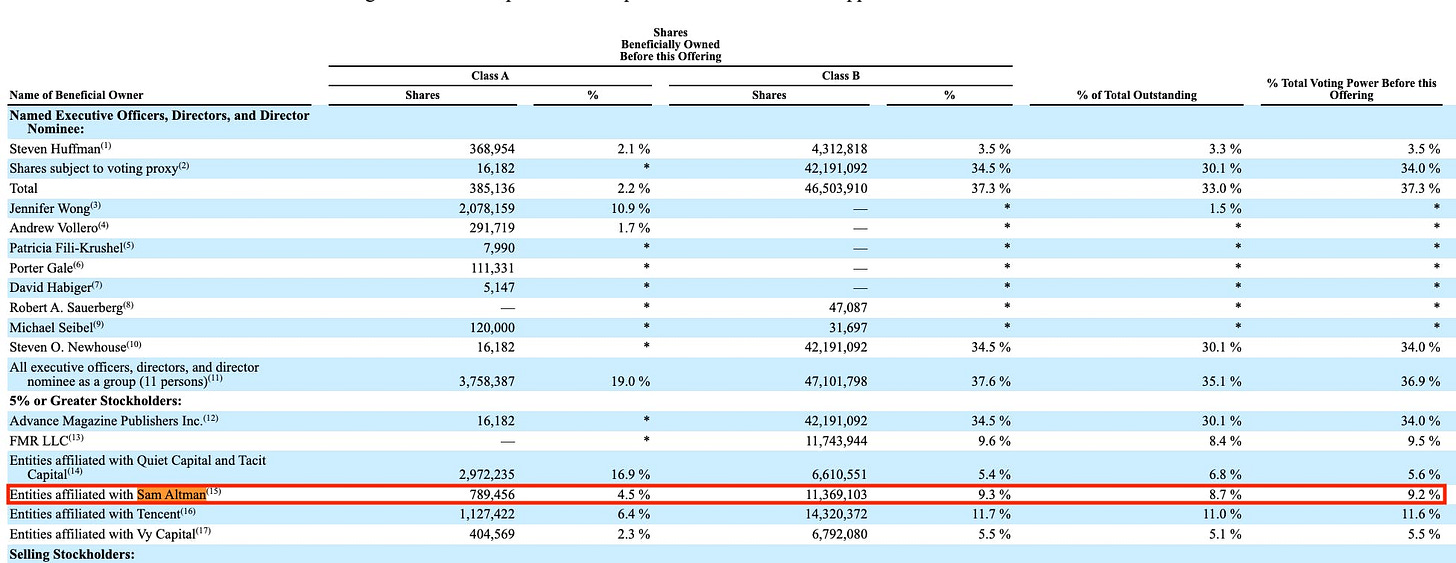Click the 'Jennifer Wong' row name

pyautogui.click(x=55, y=207)
